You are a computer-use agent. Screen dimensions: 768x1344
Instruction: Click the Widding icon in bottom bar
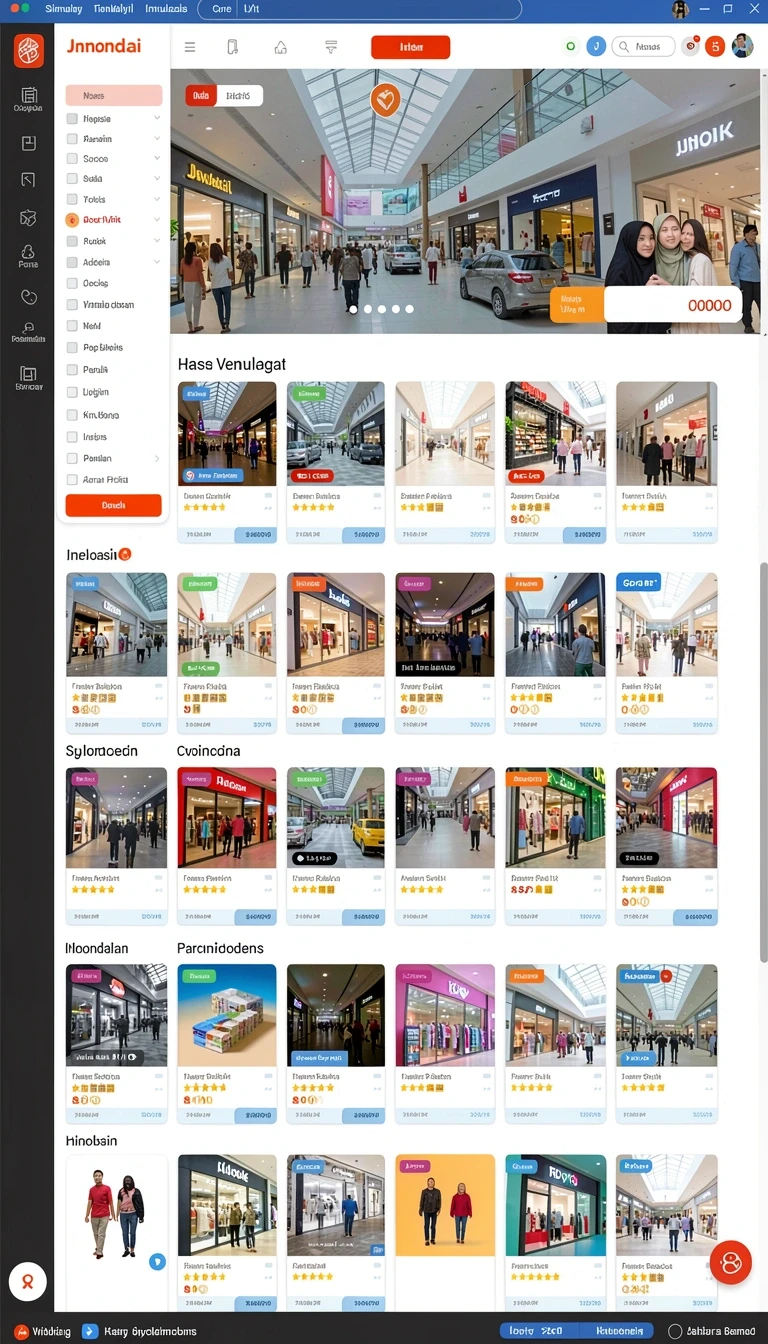pos(21,1331)
